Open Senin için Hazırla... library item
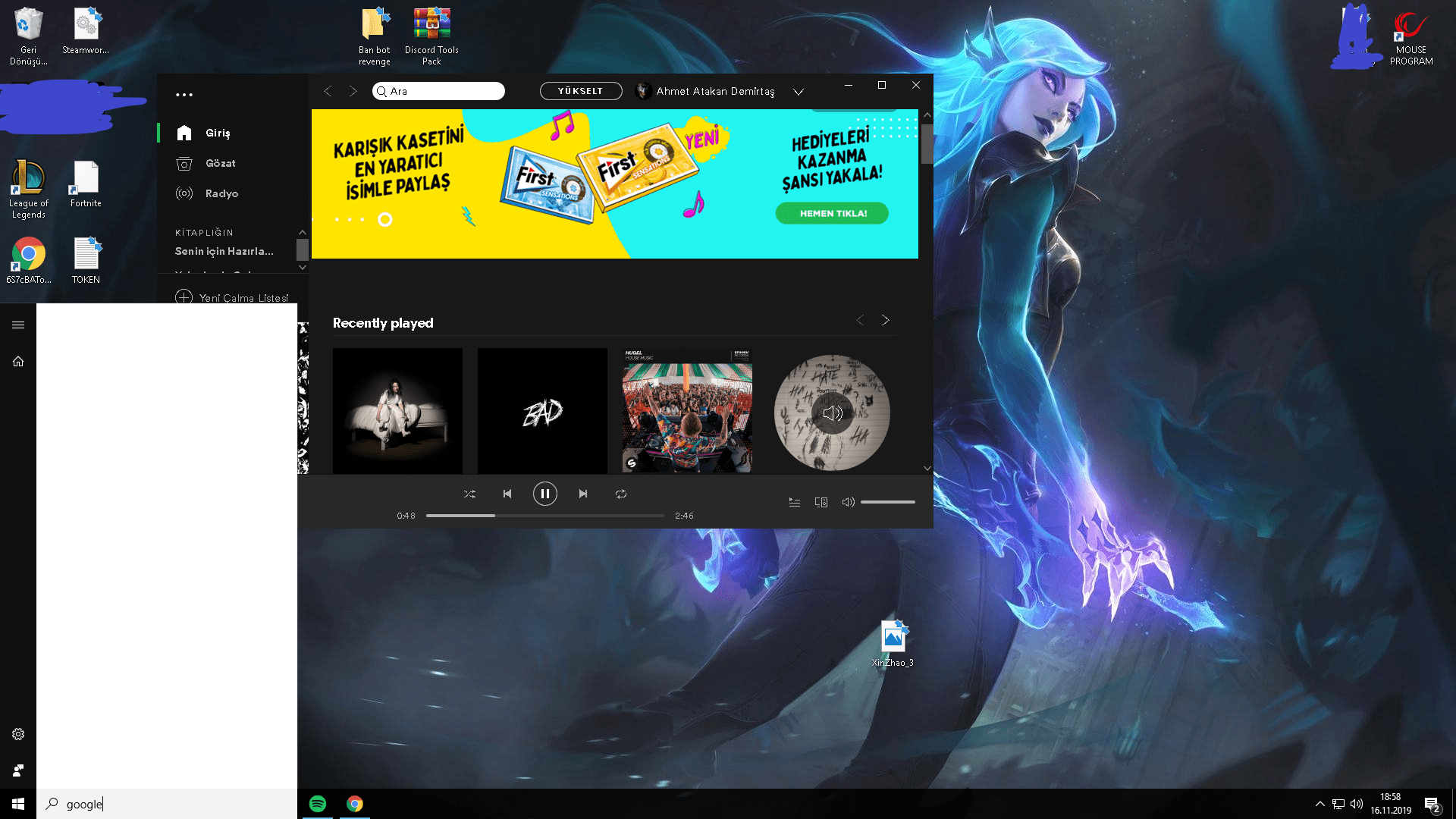This screenshot has width=1456, height=819. pos(224,251)
